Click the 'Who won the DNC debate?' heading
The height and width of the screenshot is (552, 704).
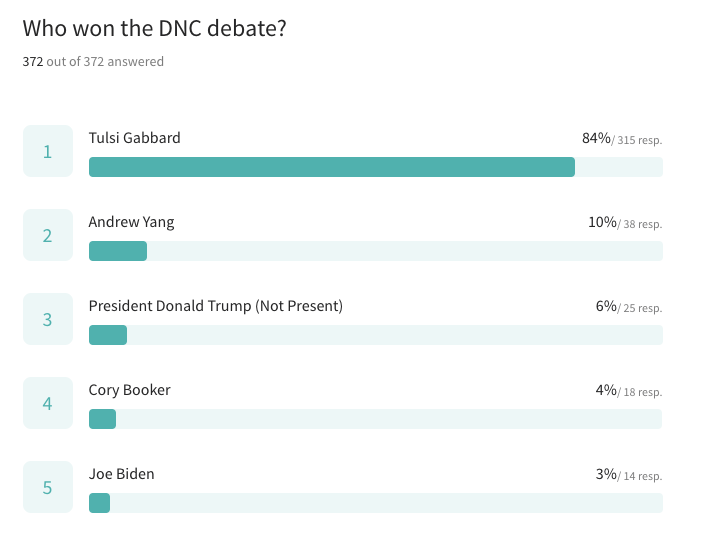pos(154,28)
